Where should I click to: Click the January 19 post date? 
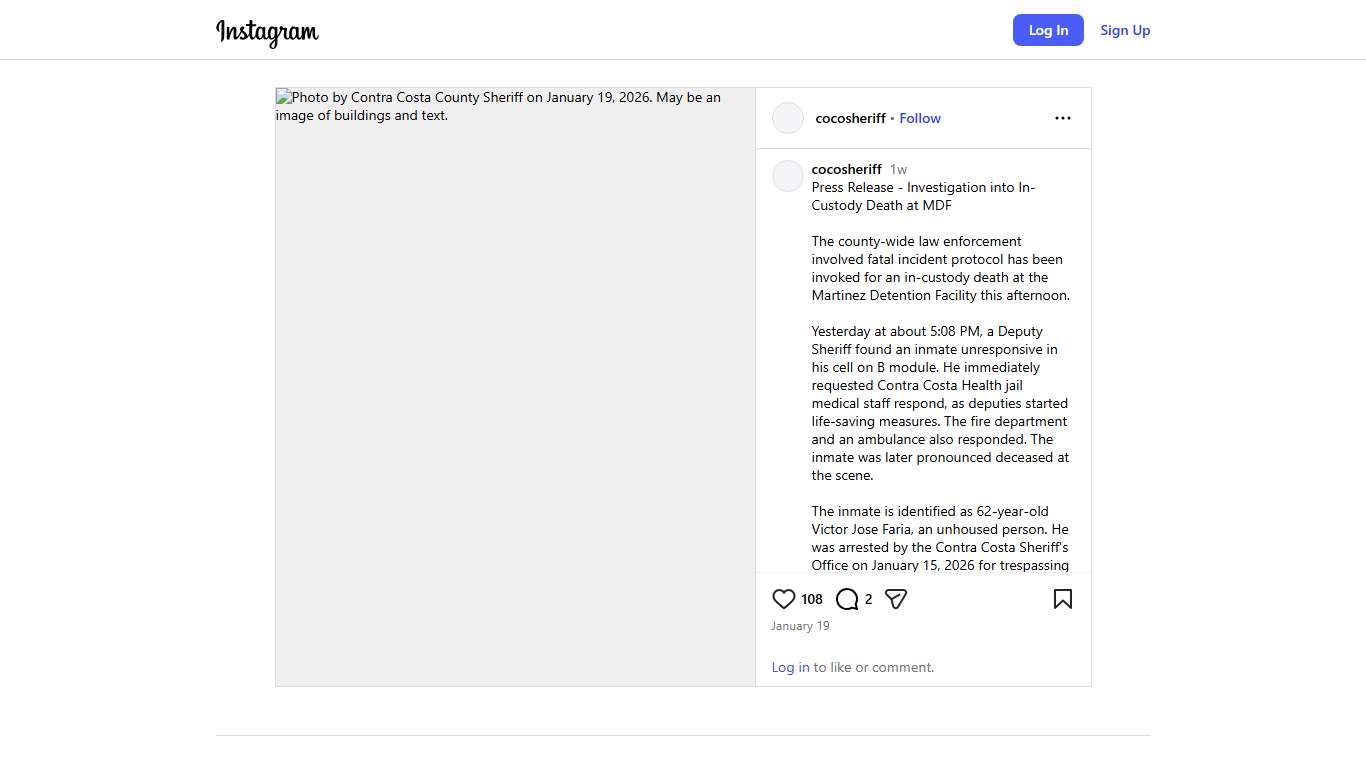(x=800, y=626)
